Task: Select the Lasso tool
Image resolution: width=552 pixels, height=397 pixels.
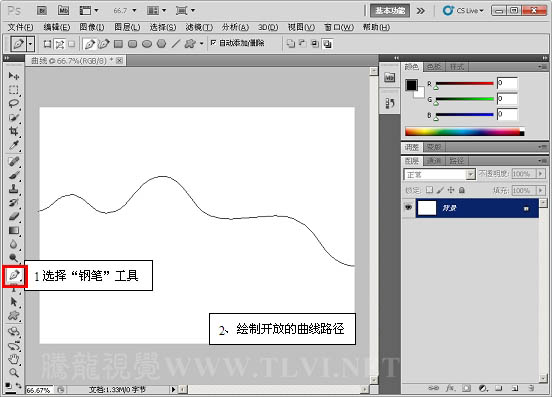Action: (x=14, y=103)
